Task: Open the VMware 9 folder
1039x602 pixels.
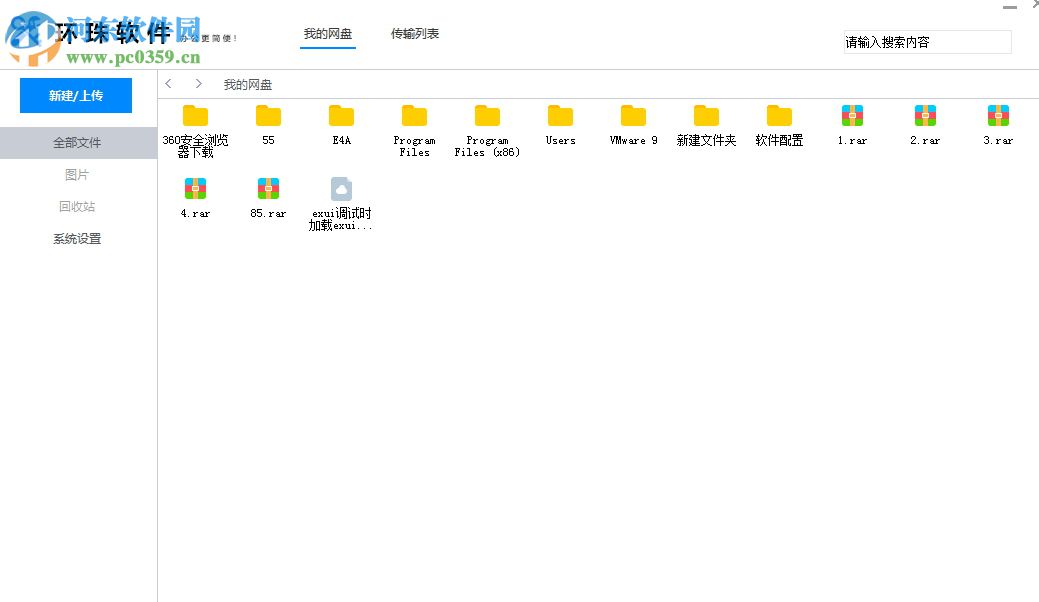Action: [633, 115]
